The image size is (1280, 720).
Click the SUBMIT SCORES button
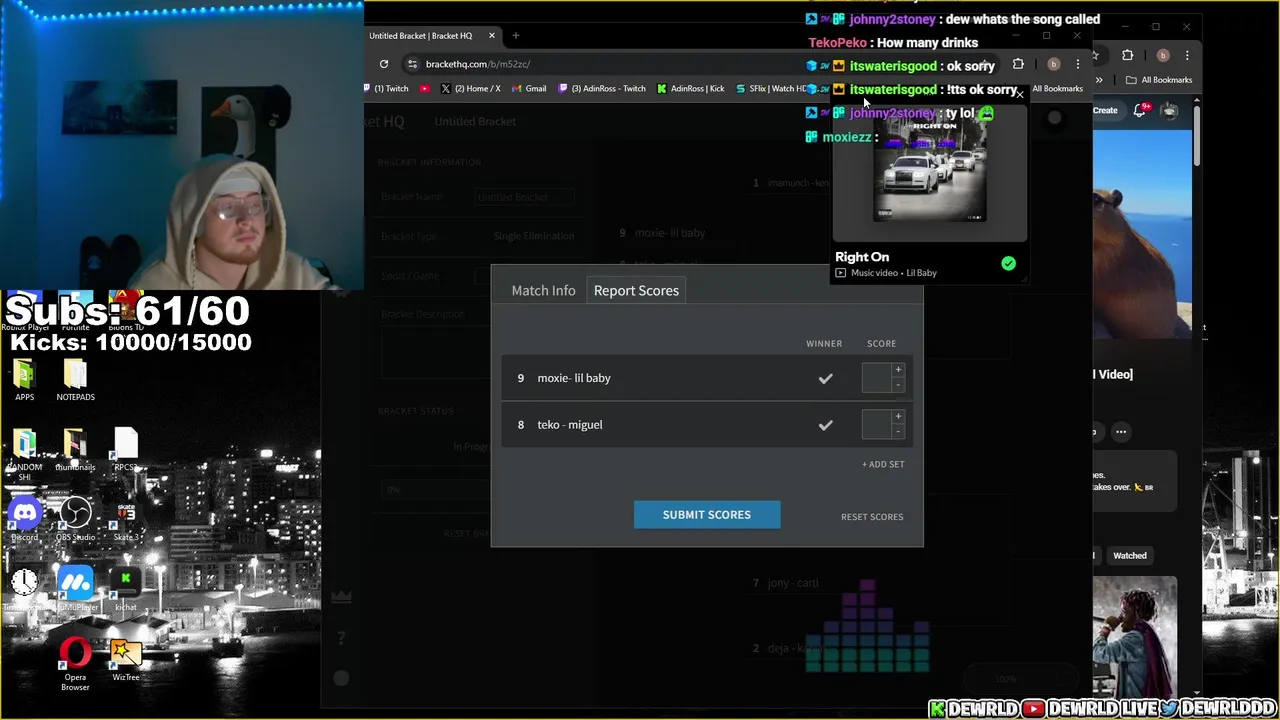click(707, 515)
